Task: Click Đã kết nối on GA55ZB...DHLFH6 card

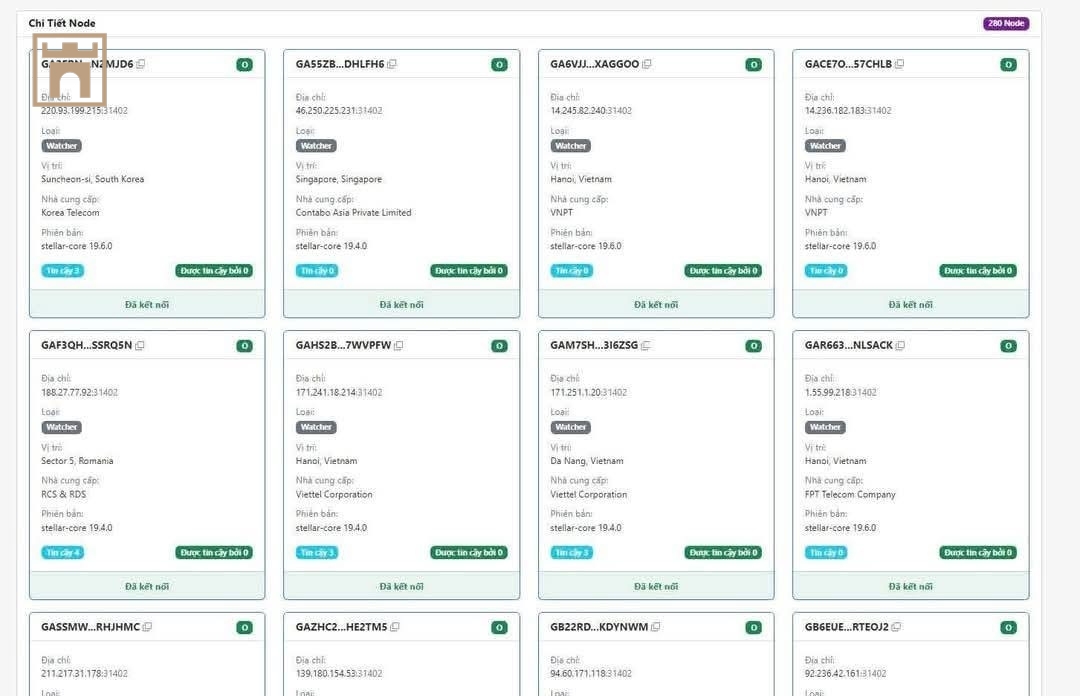Action: [401, 305]
